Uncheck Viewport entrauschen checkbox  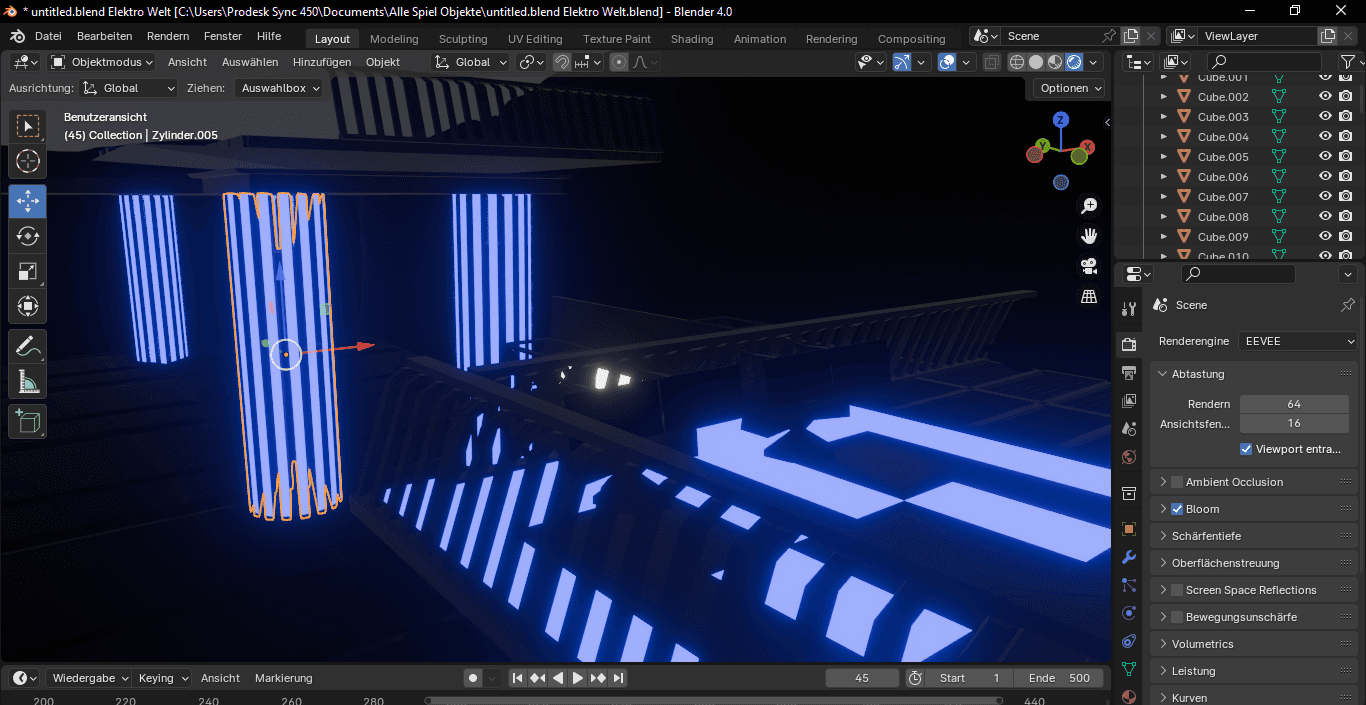[x=1246, y=449]
